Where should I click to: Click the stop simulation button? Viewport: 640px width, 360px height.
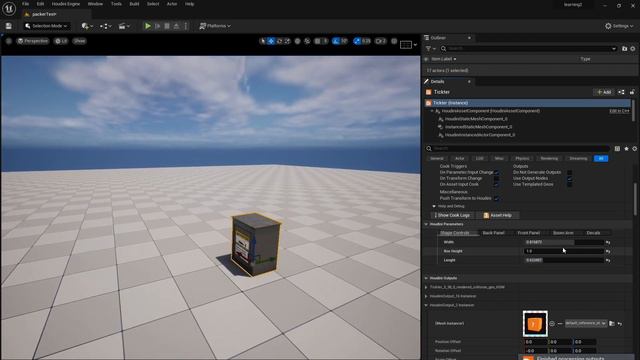pos(167,26)
